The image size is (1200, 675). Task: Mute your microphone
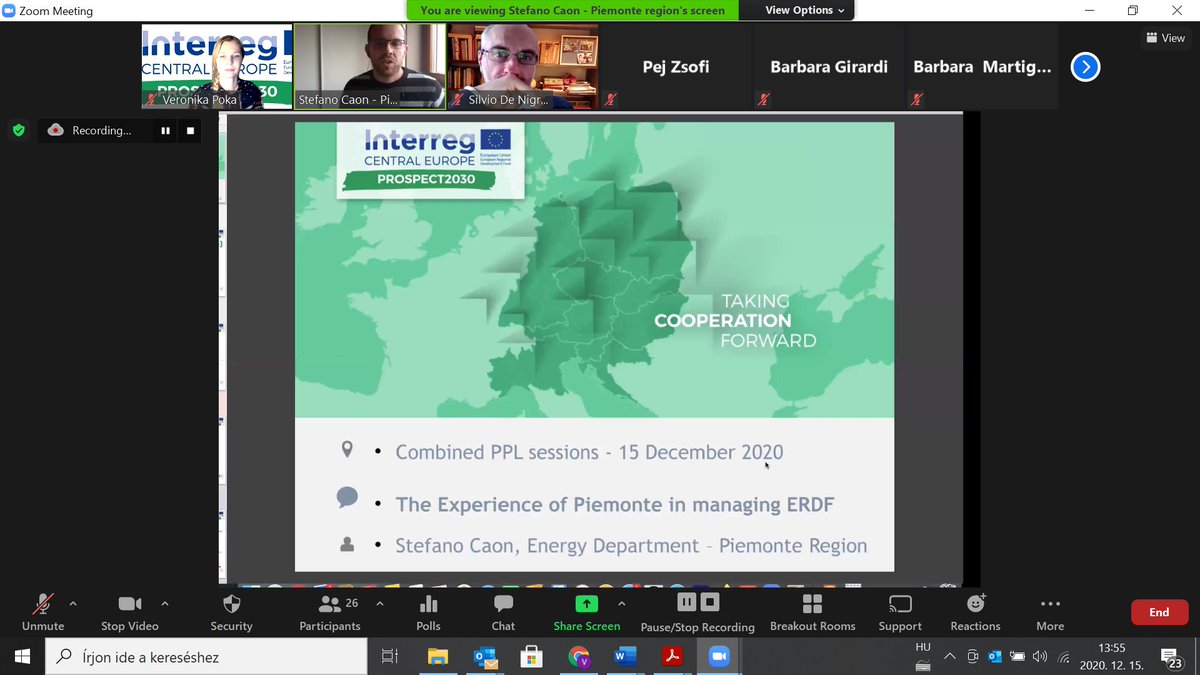(42, 611)
